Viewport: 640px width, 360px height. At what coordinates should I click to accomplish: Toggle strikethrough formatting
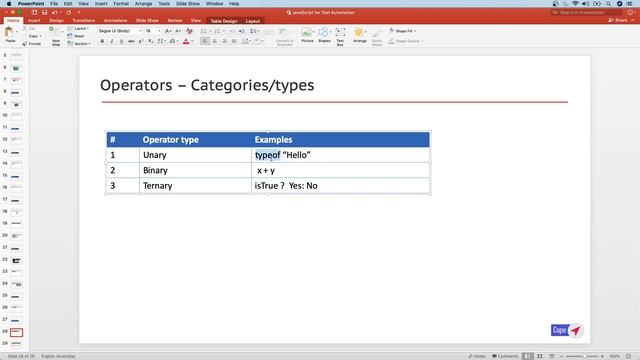click(x=131, y=41)
